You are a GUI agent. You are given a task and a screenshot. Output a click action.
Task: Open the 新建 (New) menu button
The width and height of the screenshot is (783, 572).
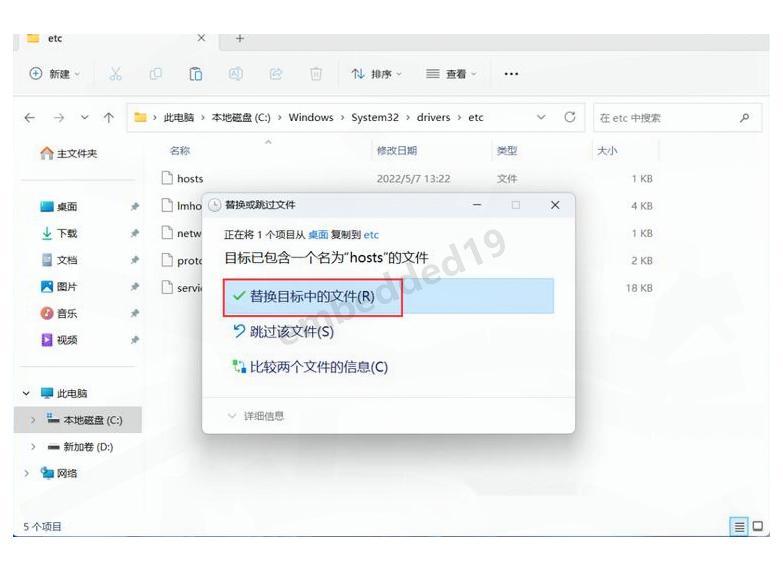(54, 74)
